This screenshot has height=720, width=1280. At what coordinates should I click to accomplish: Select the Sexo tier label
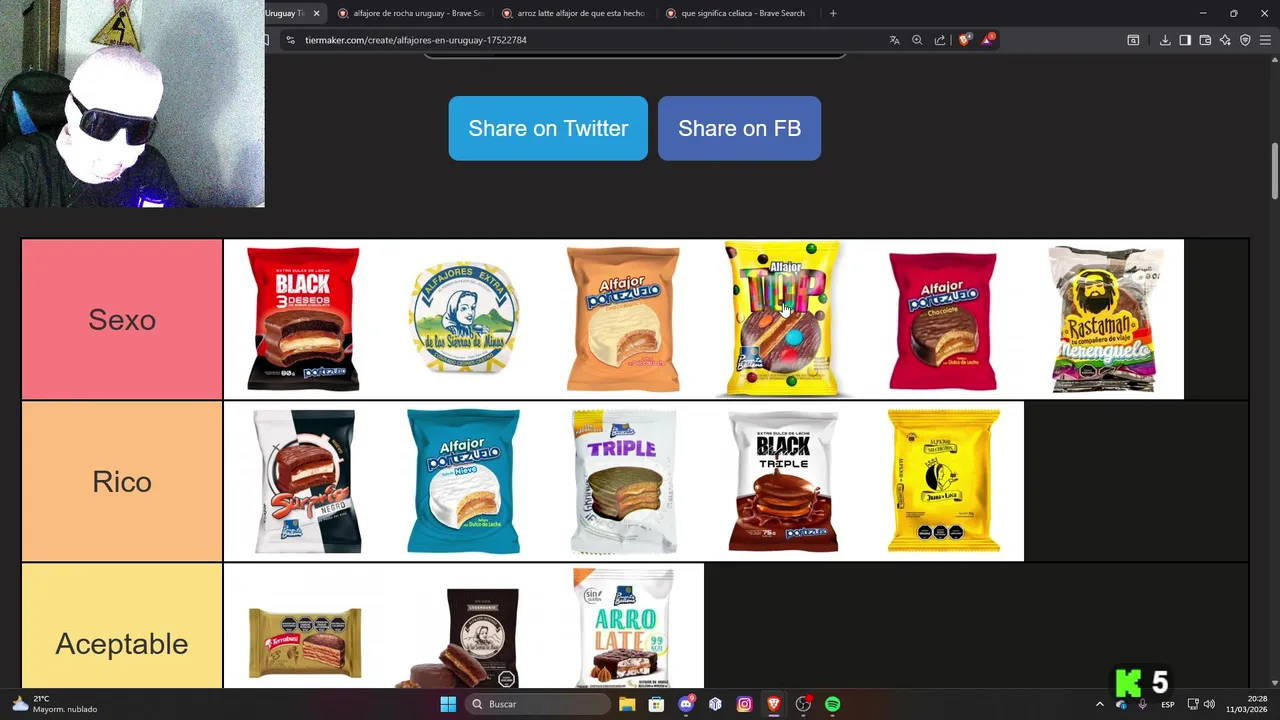pyautogui.click(x=122, y=319)
